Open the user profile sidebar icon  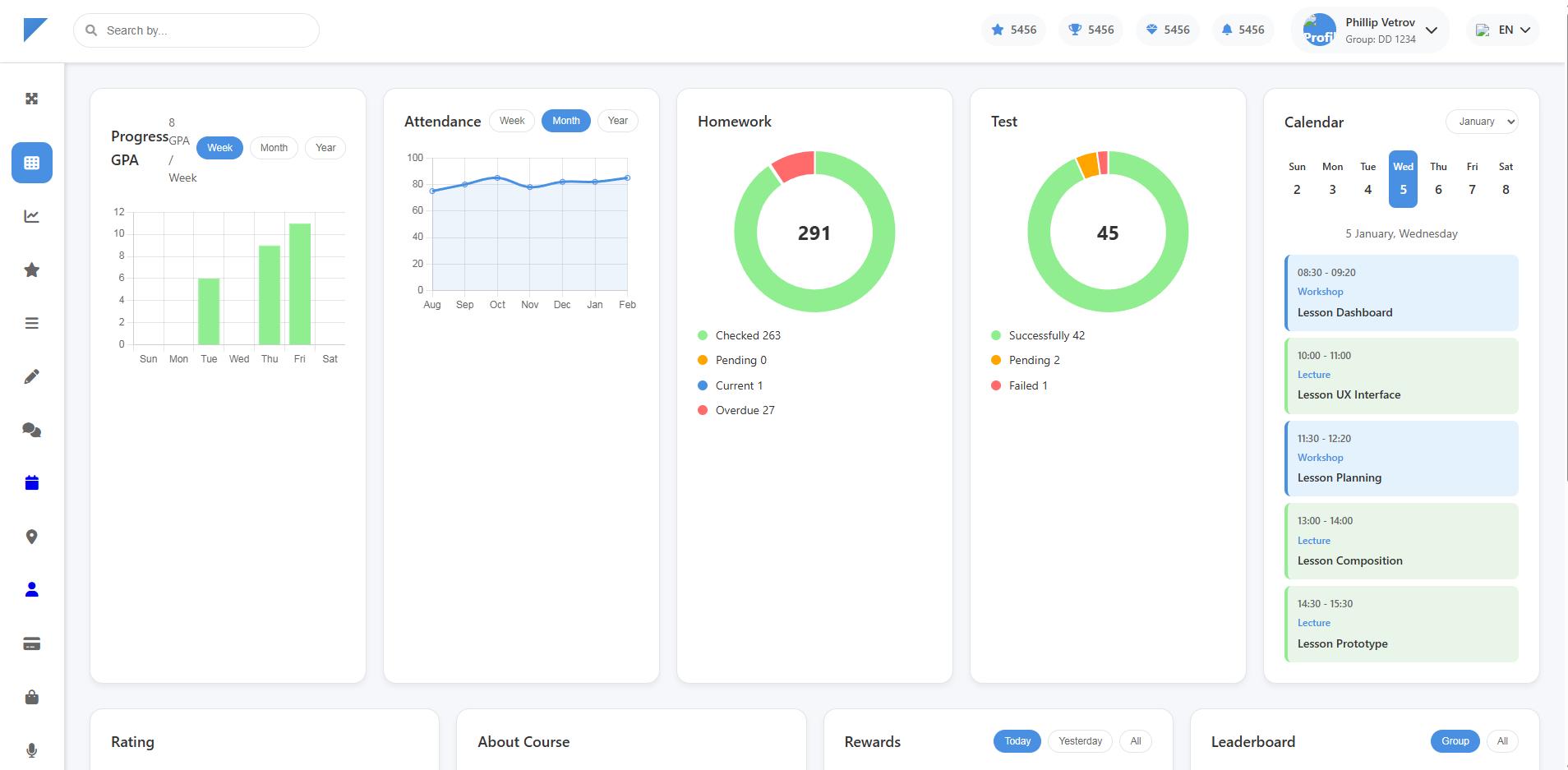32,590
